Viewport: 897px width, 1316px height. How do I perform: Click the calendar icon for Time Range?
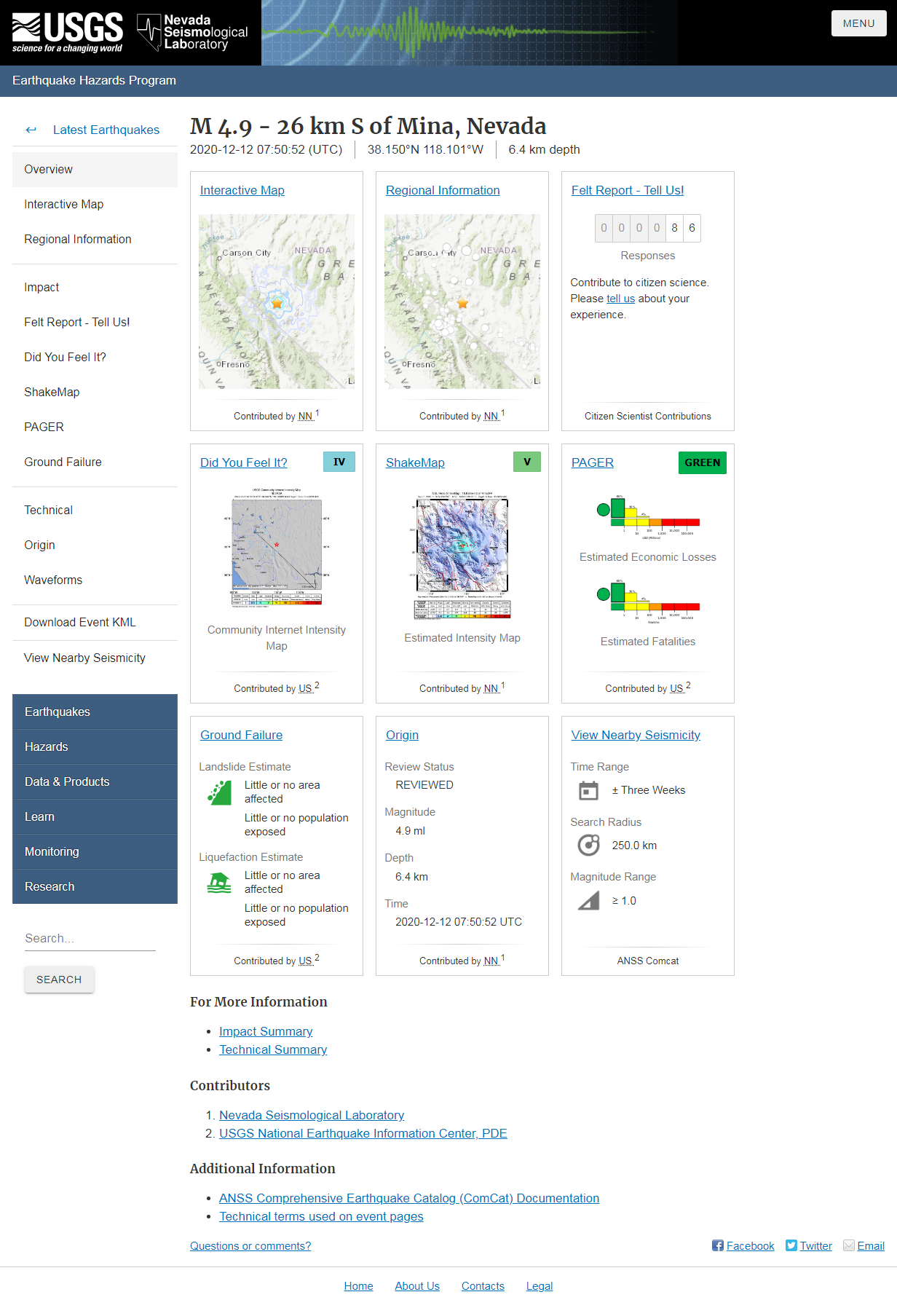tap(588, 790)
